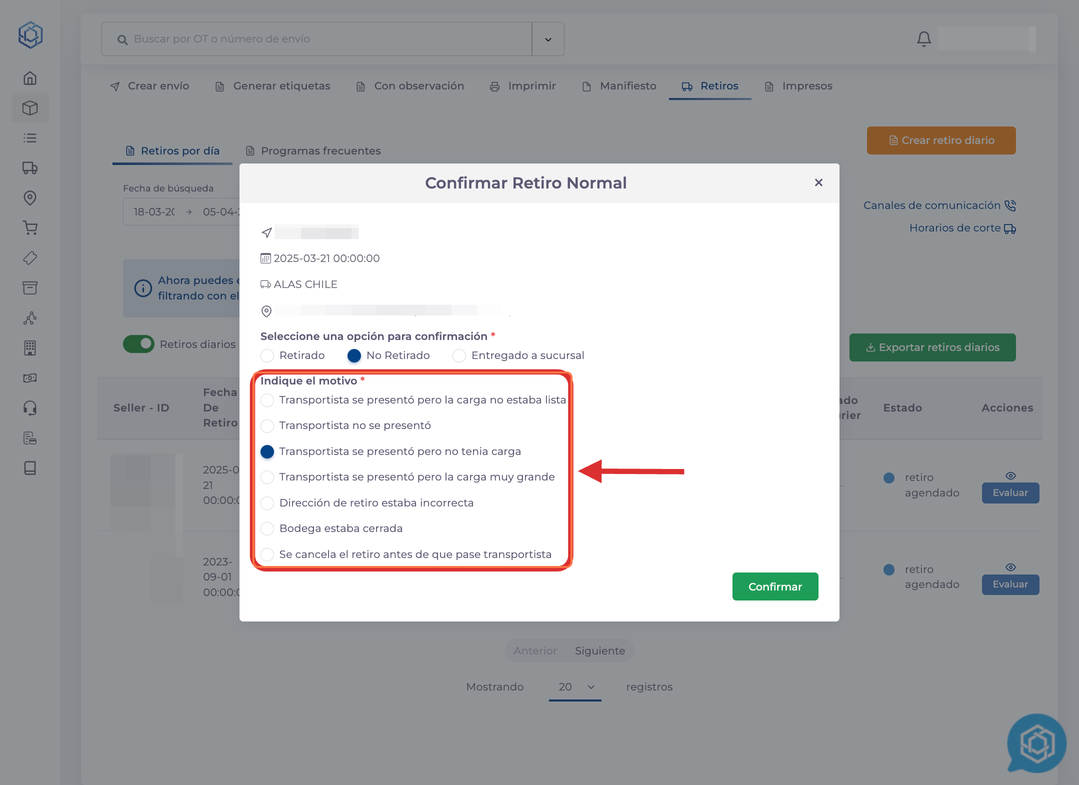Select the Retirado confirmation option

click(x=267, y=356)
